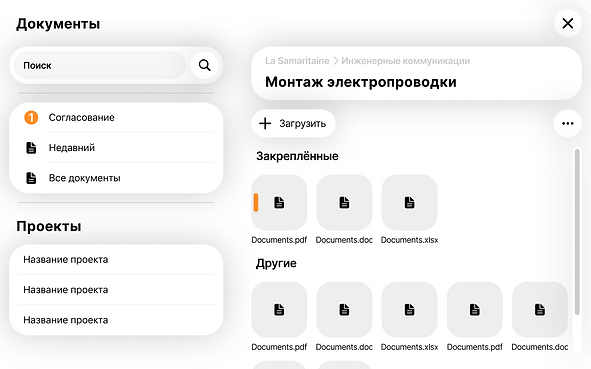Click the plus icon in Загрузить
This screenshot has height=369, width=591.
[265, 123]
